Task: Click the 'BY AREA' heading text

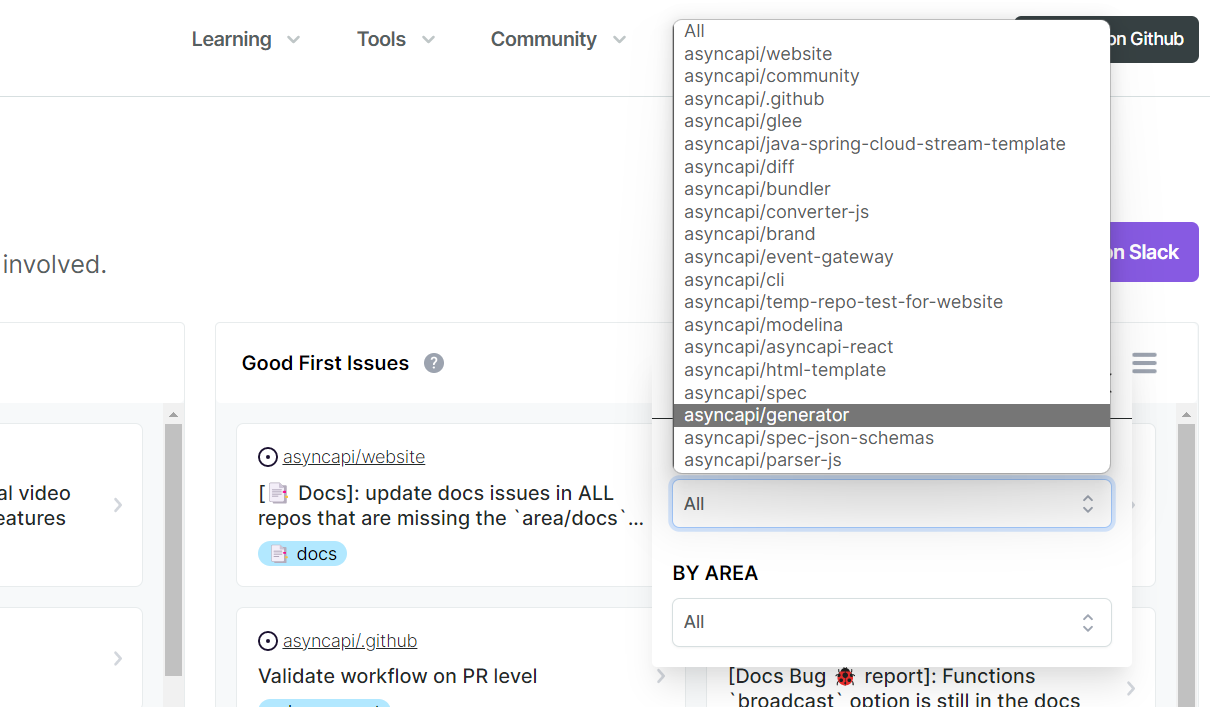Action: 715,573
